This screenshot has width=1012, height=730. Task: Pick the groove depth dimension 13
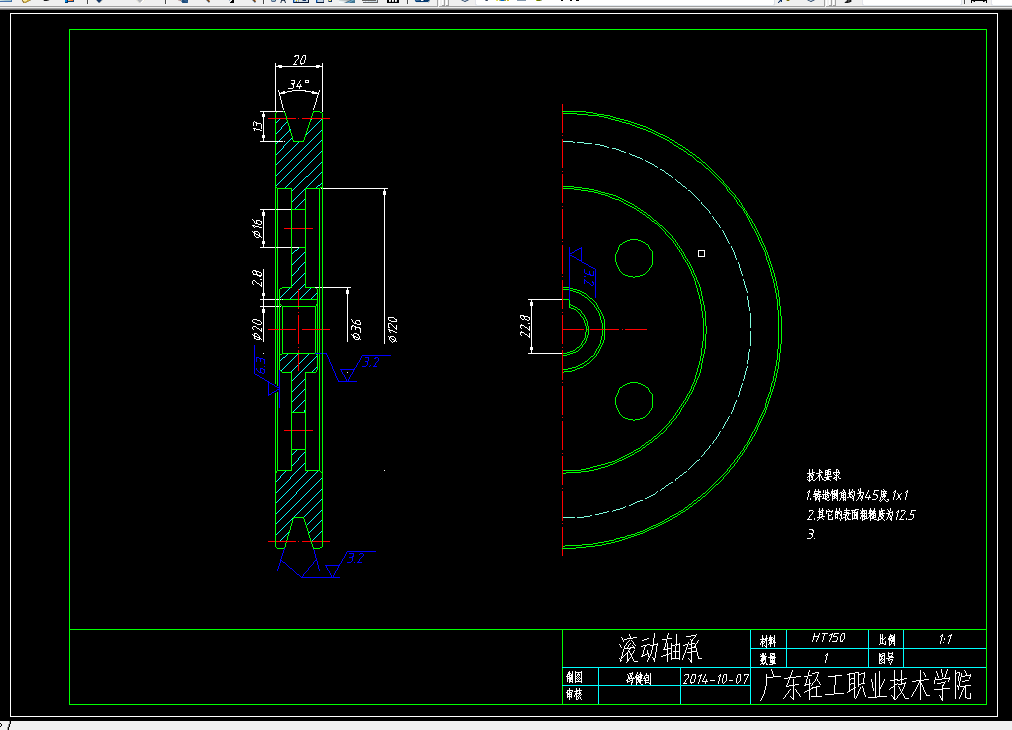point(258,127)
